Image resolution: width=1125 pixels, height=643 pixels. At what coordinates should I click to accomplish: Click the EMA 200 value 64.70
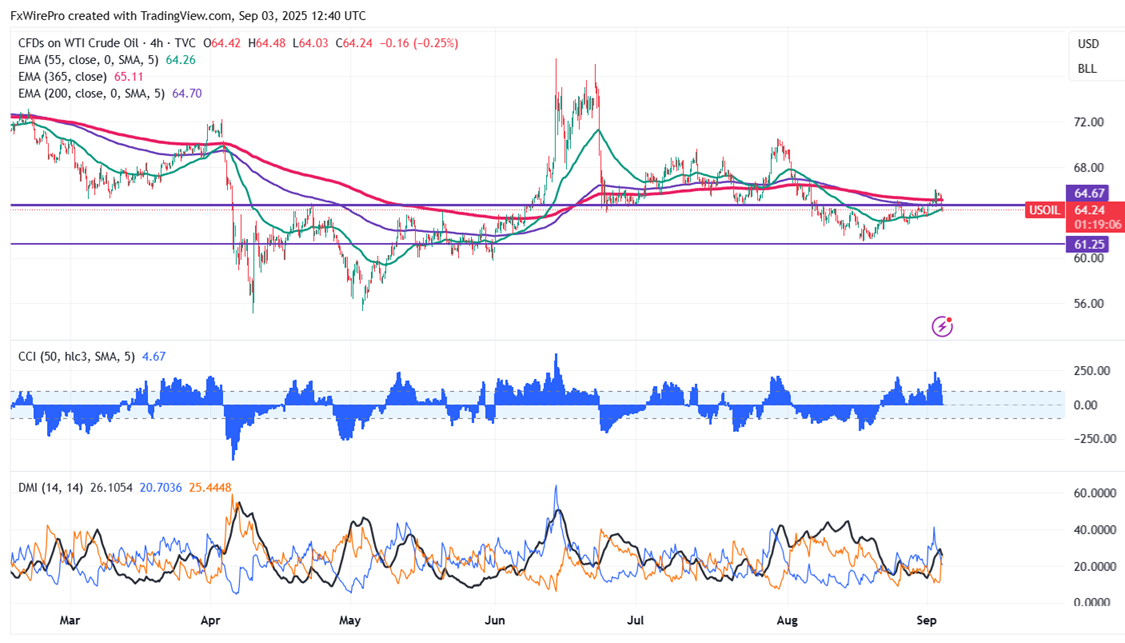click(187, 93)
